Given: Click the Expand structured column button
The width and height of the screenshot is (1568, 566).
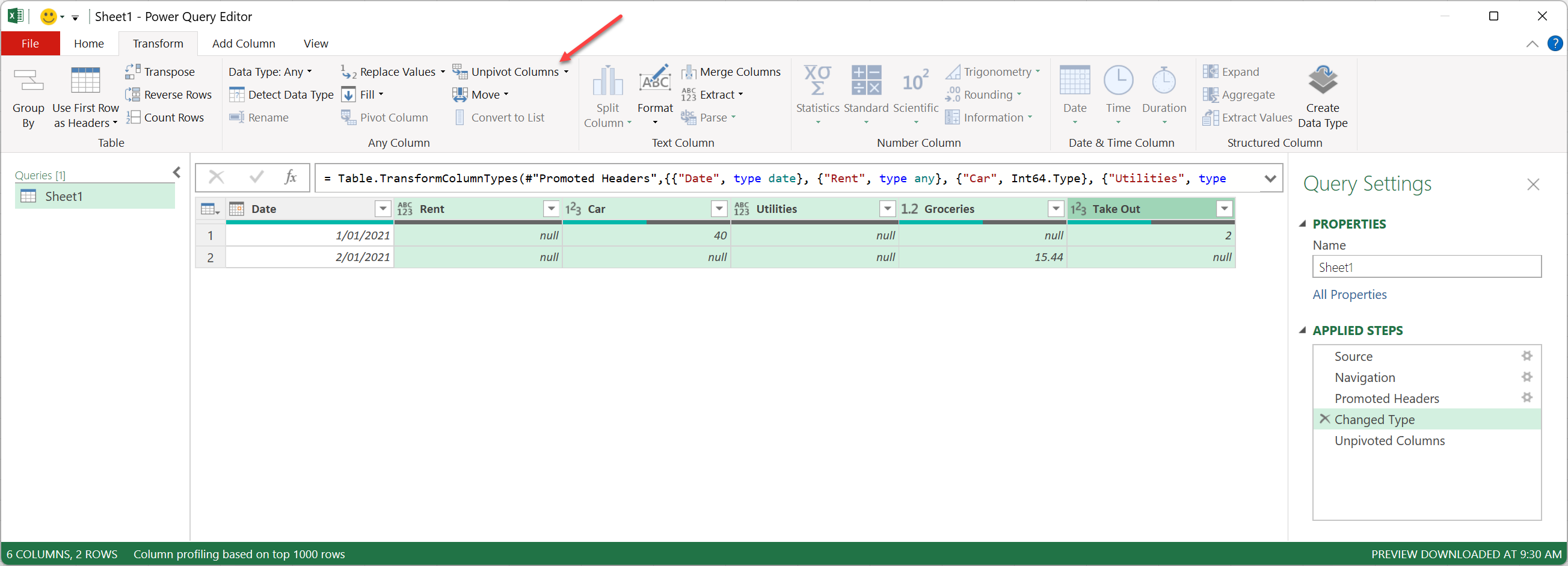Looking at the screenshot, I should pyautogui.click(x=1231, y=72).
